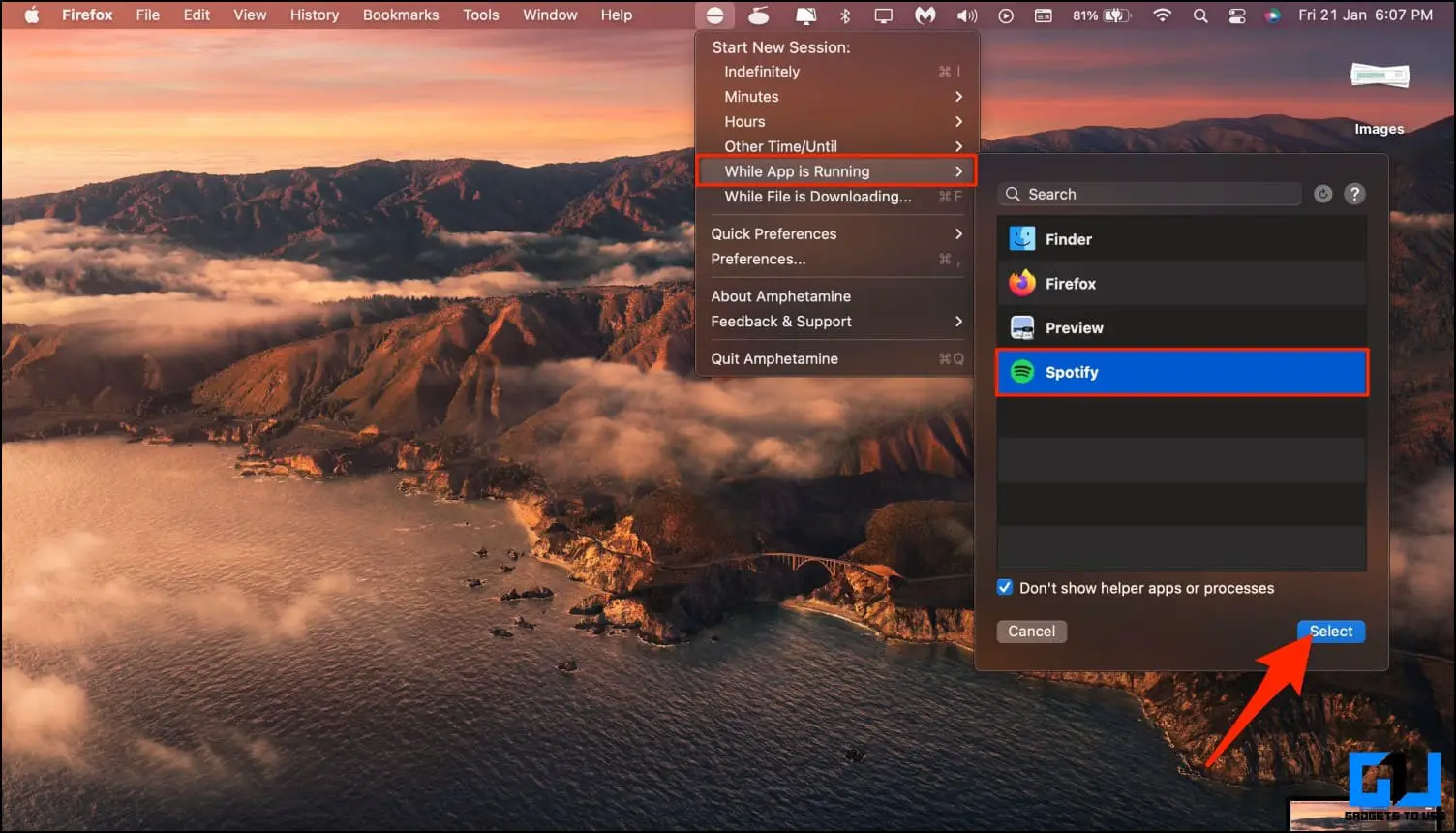Open the volume speaker icon

point(966,15)
